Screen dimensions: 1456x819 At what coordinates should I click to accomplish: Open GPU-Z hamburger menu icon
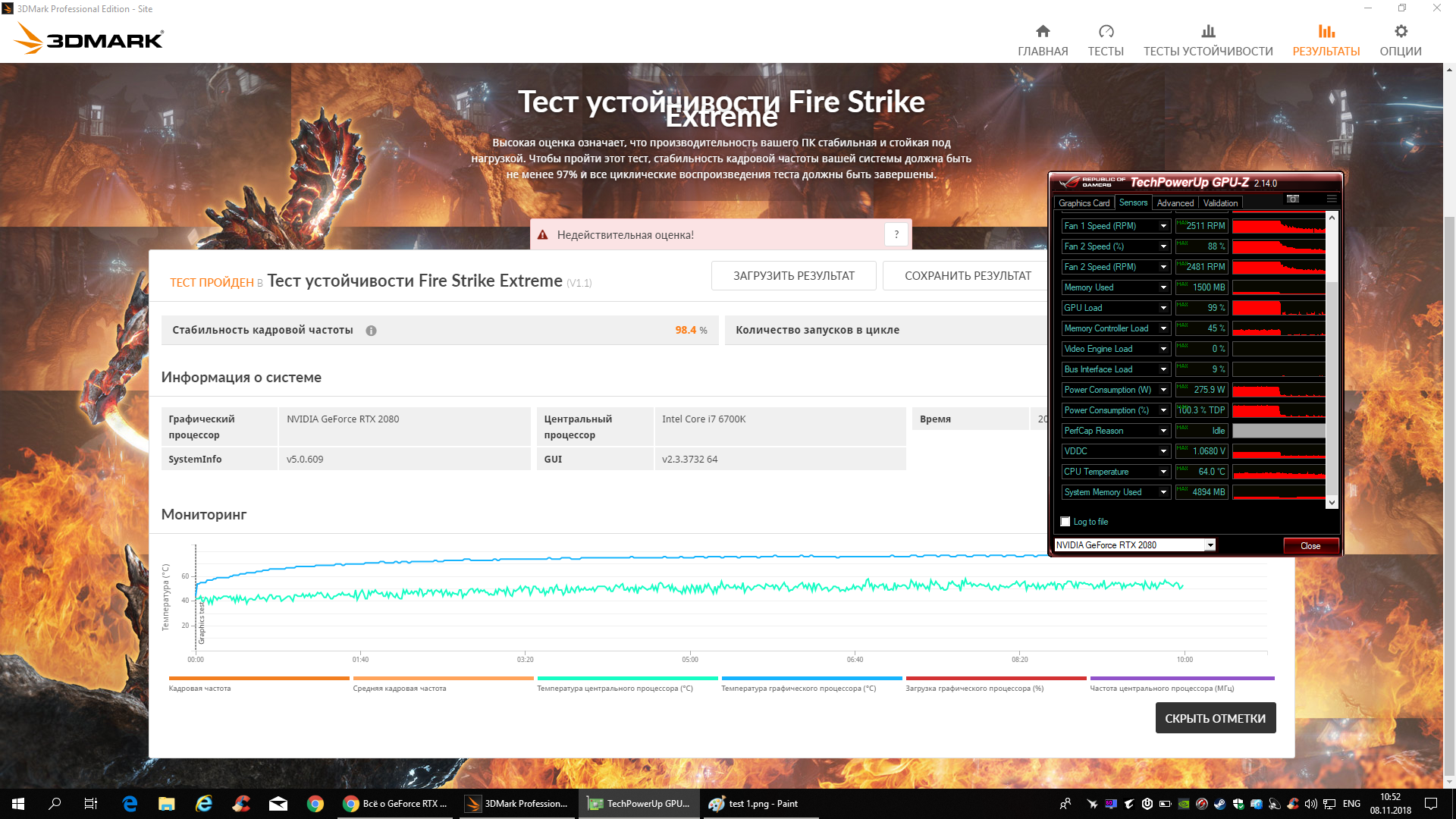(1331, 199)
